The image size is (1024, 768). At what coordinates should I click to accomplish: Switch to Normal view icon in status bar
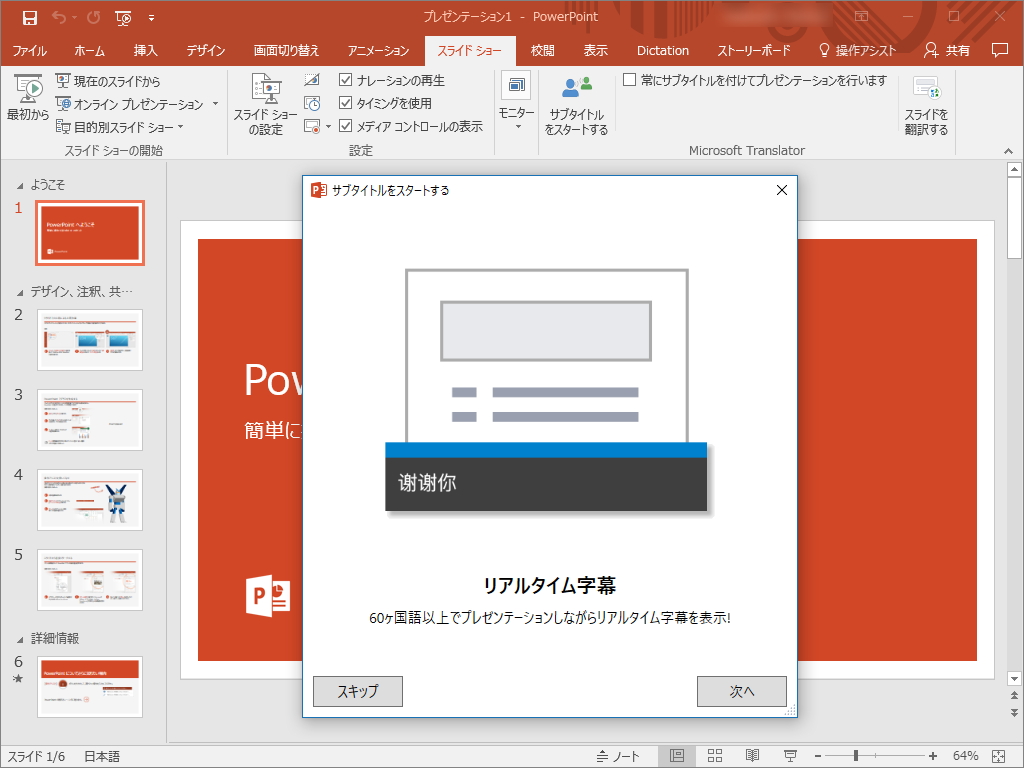[677, 756]
